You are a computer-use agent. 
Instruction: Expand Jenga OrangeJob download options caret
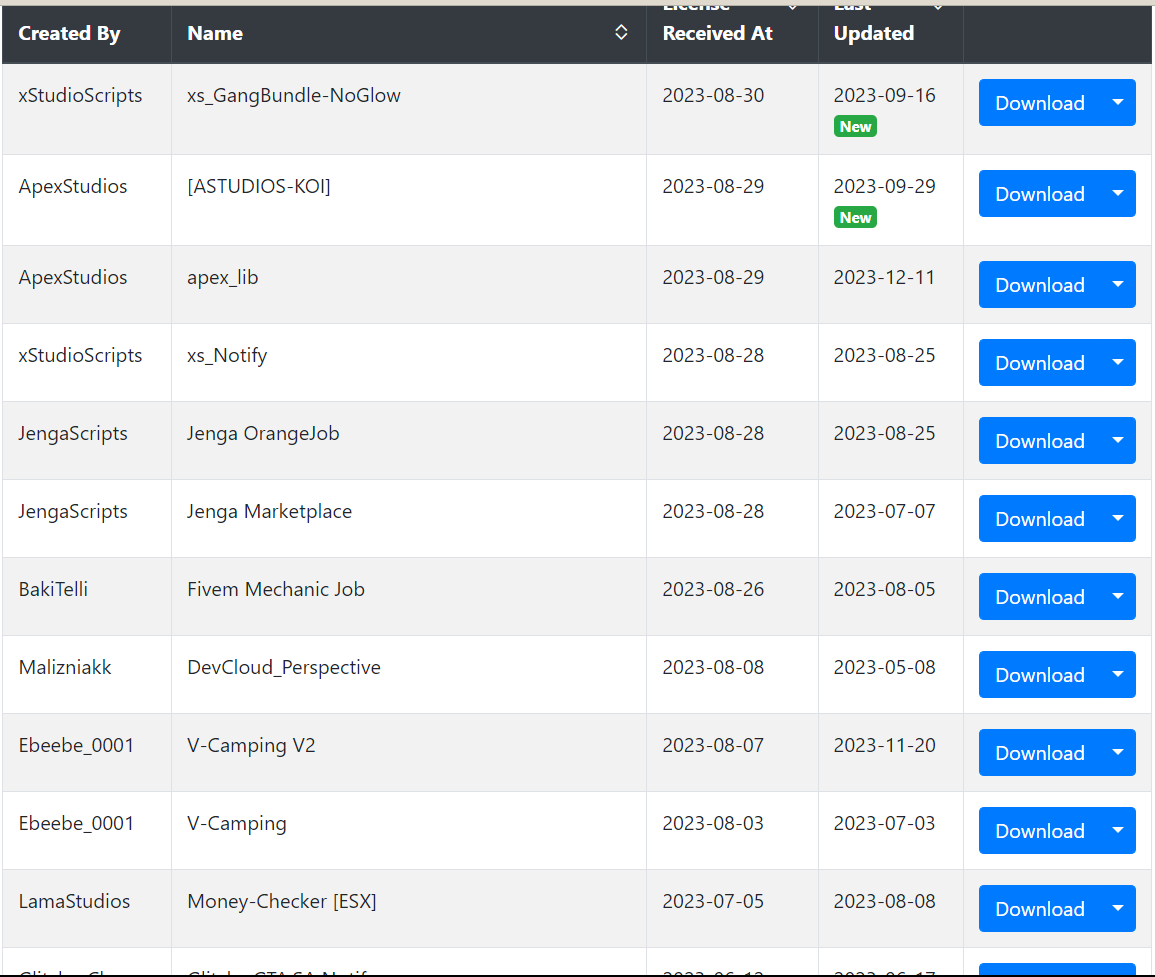[x=1118, y=441]
